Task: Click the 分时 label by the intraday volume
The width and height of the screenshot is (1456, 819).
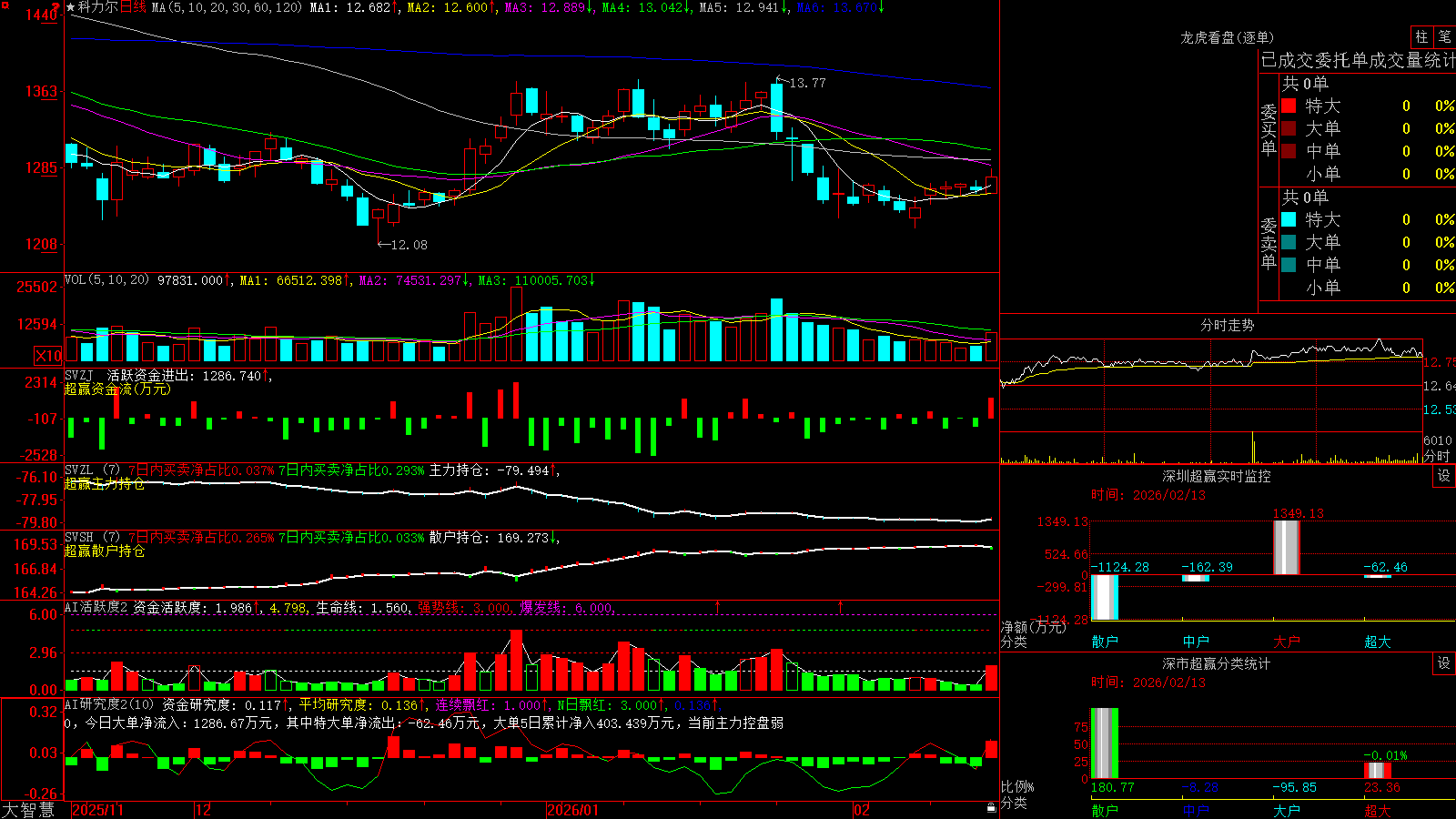Action: [x=1436, y=456]
